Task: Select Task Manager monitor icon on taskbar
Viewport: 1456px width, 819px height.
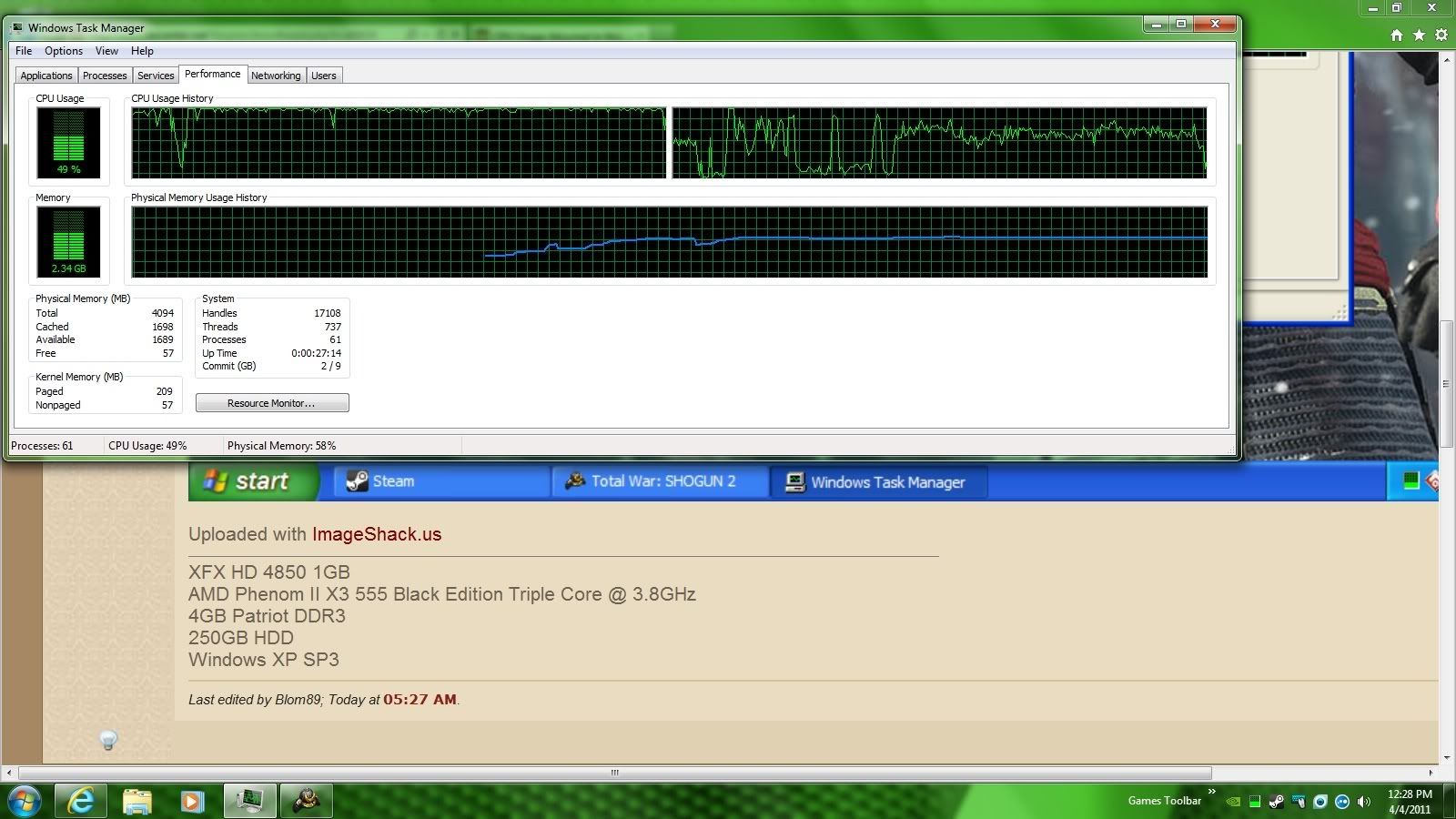Action: click(248, 802)
